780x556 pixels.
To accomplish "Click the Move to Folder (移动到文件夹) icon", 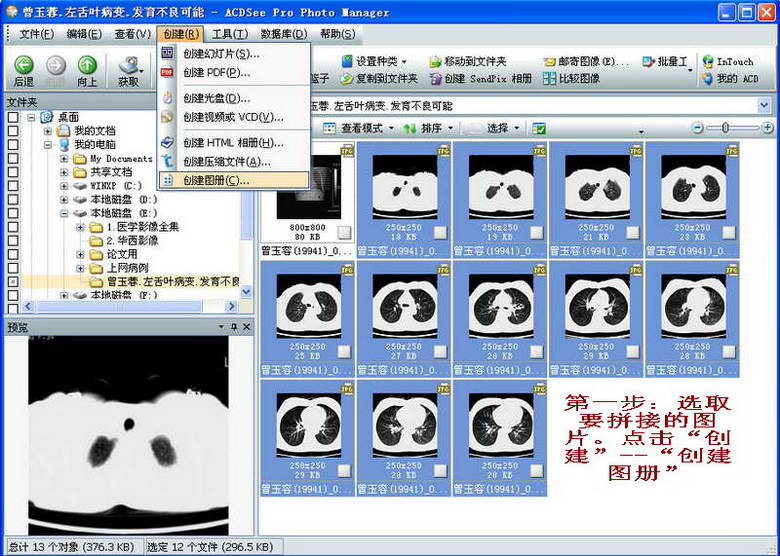I will 435,62.
